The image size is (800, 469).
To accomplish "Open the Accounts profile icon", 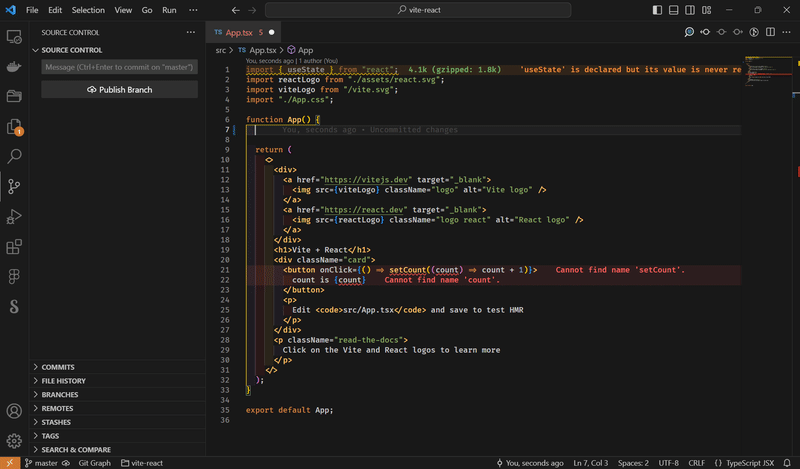I will pos(14,411).
